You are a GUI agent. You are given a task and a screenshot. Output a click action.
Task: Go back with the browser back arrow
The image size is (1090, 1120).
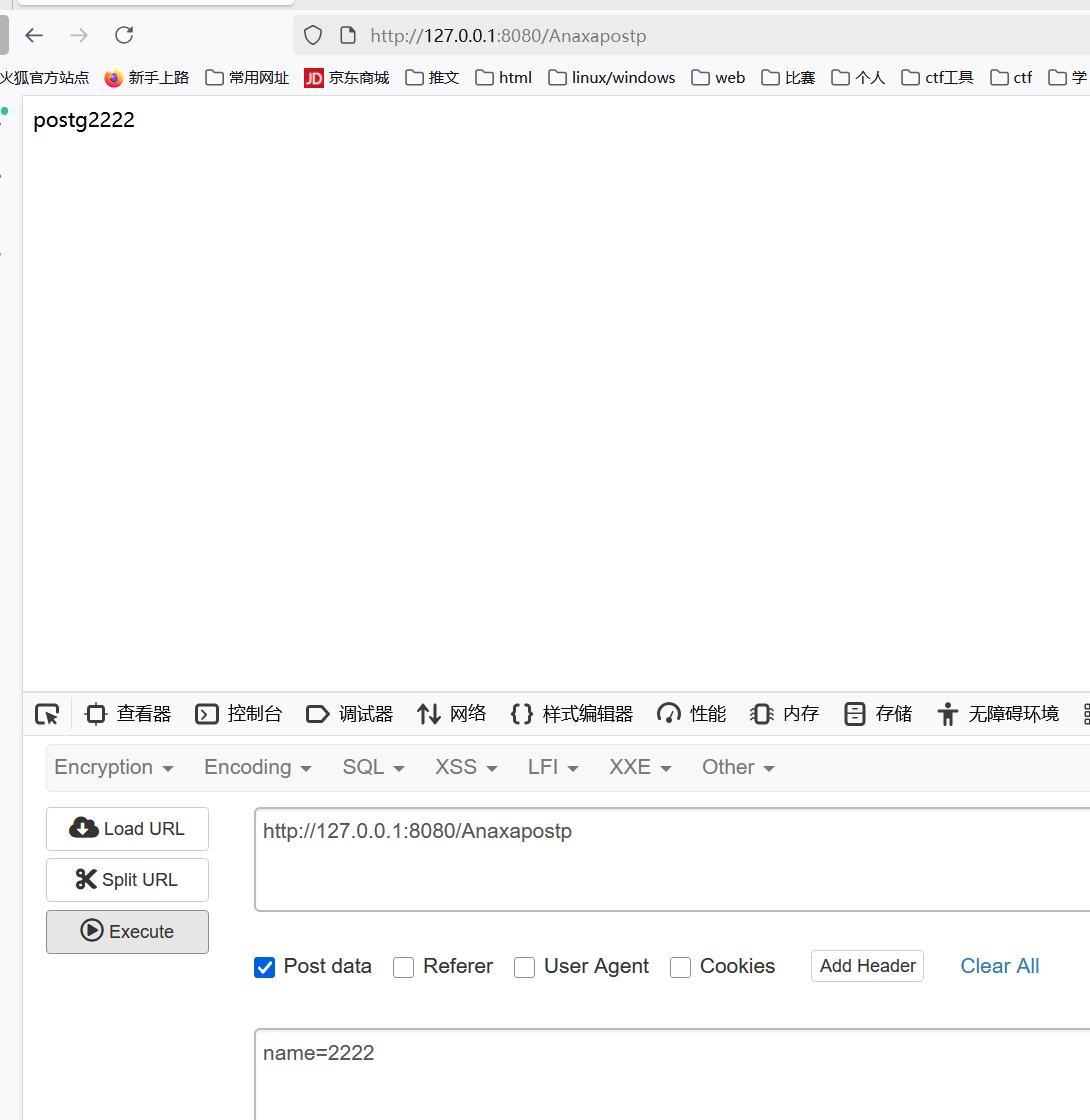(x=34, y=35)
